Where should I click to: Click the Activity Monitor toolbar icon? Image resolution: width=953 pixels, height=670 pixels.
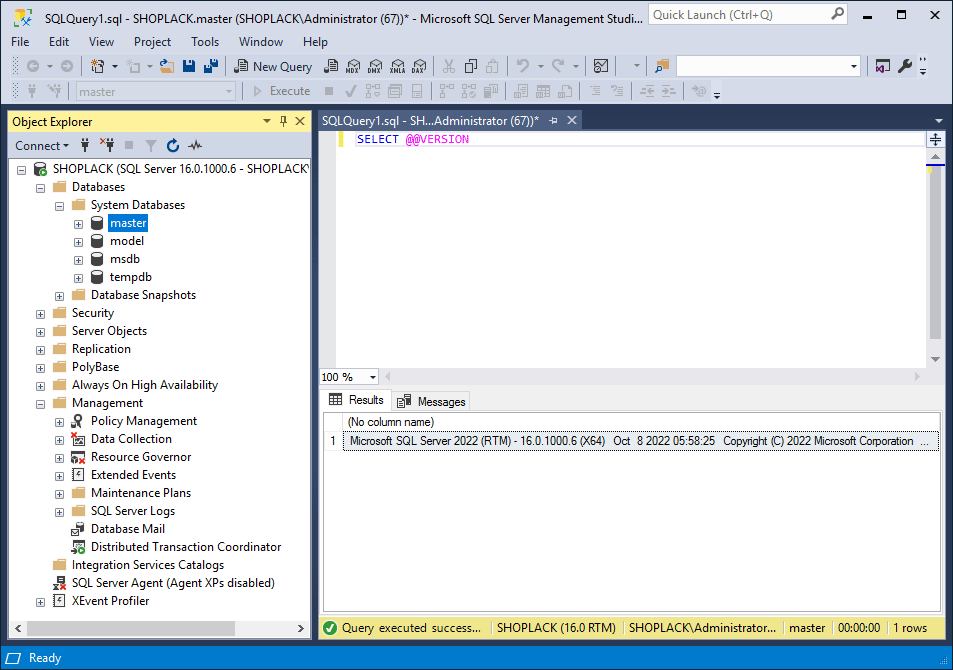(601, 66)
